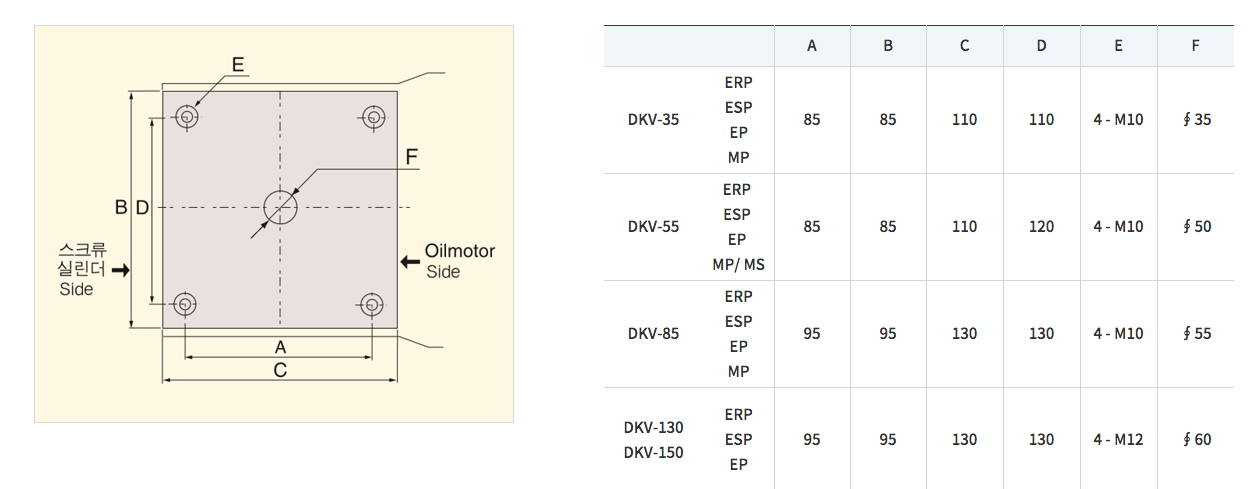
Task: Select the F label in the diagram
Action: point(411,157)
